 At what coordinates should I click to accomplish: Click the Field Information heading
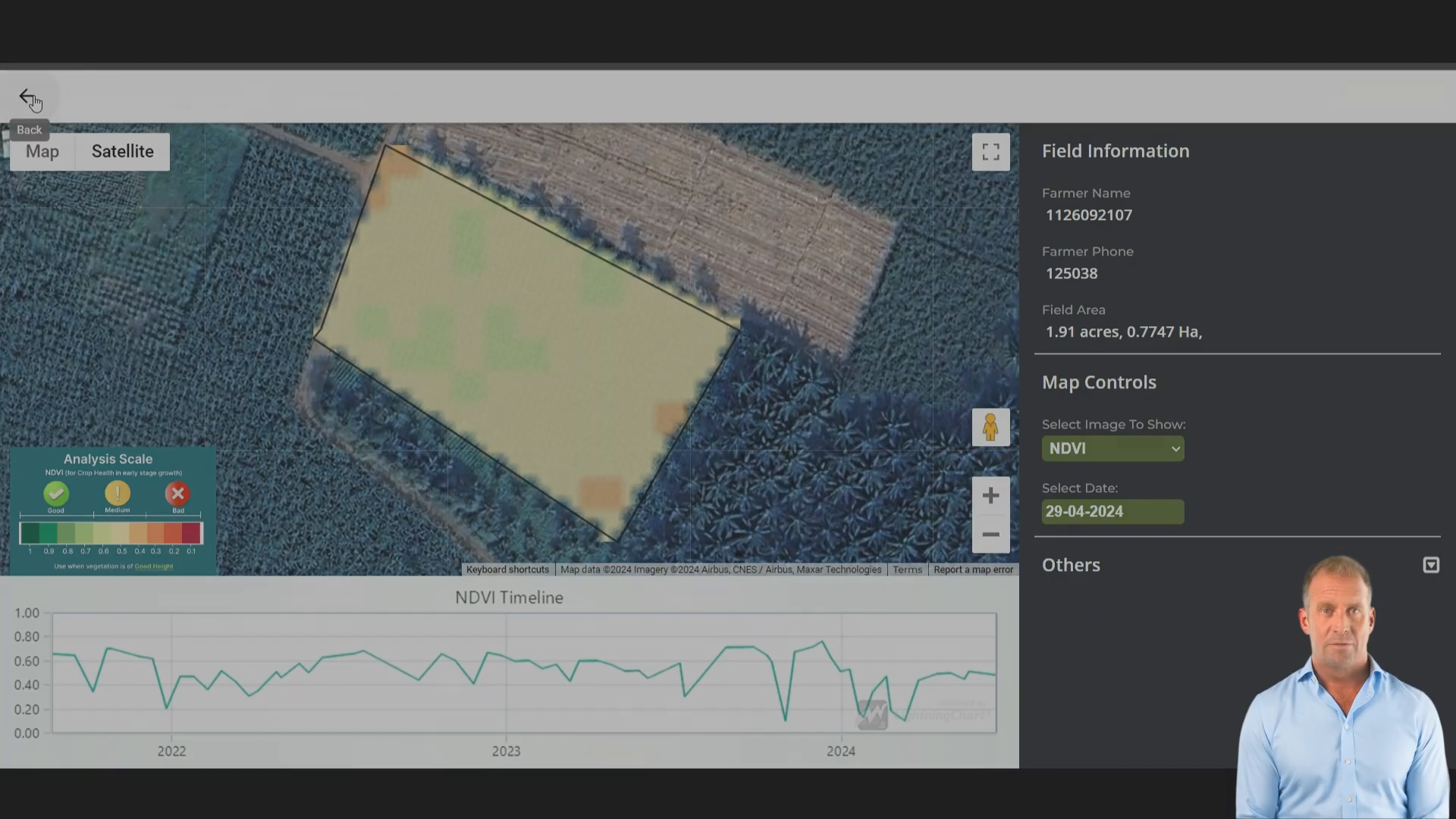(x=1116, y=151)
